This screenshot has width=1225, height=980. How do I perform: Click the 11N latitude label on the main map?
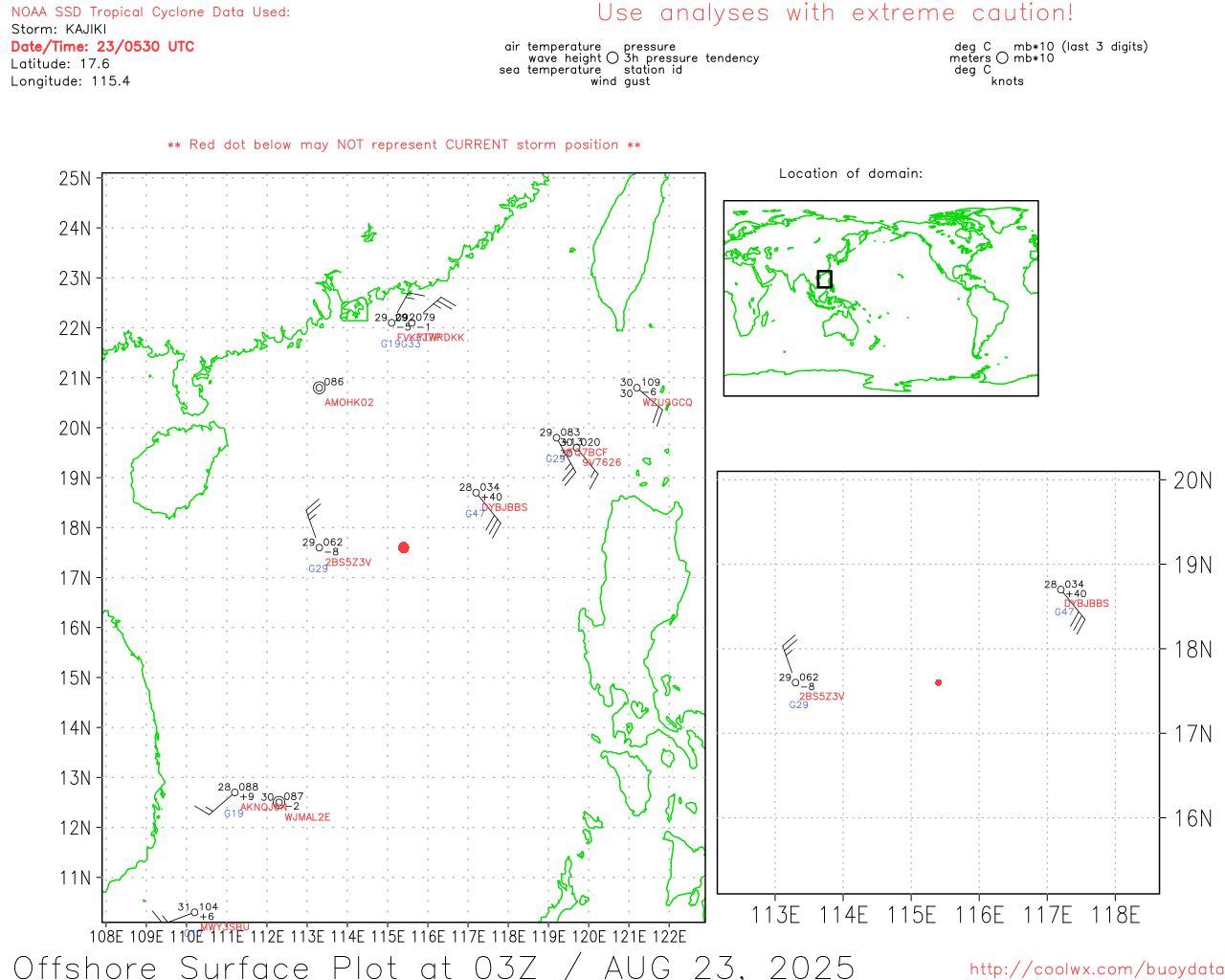tap(76, 878)
